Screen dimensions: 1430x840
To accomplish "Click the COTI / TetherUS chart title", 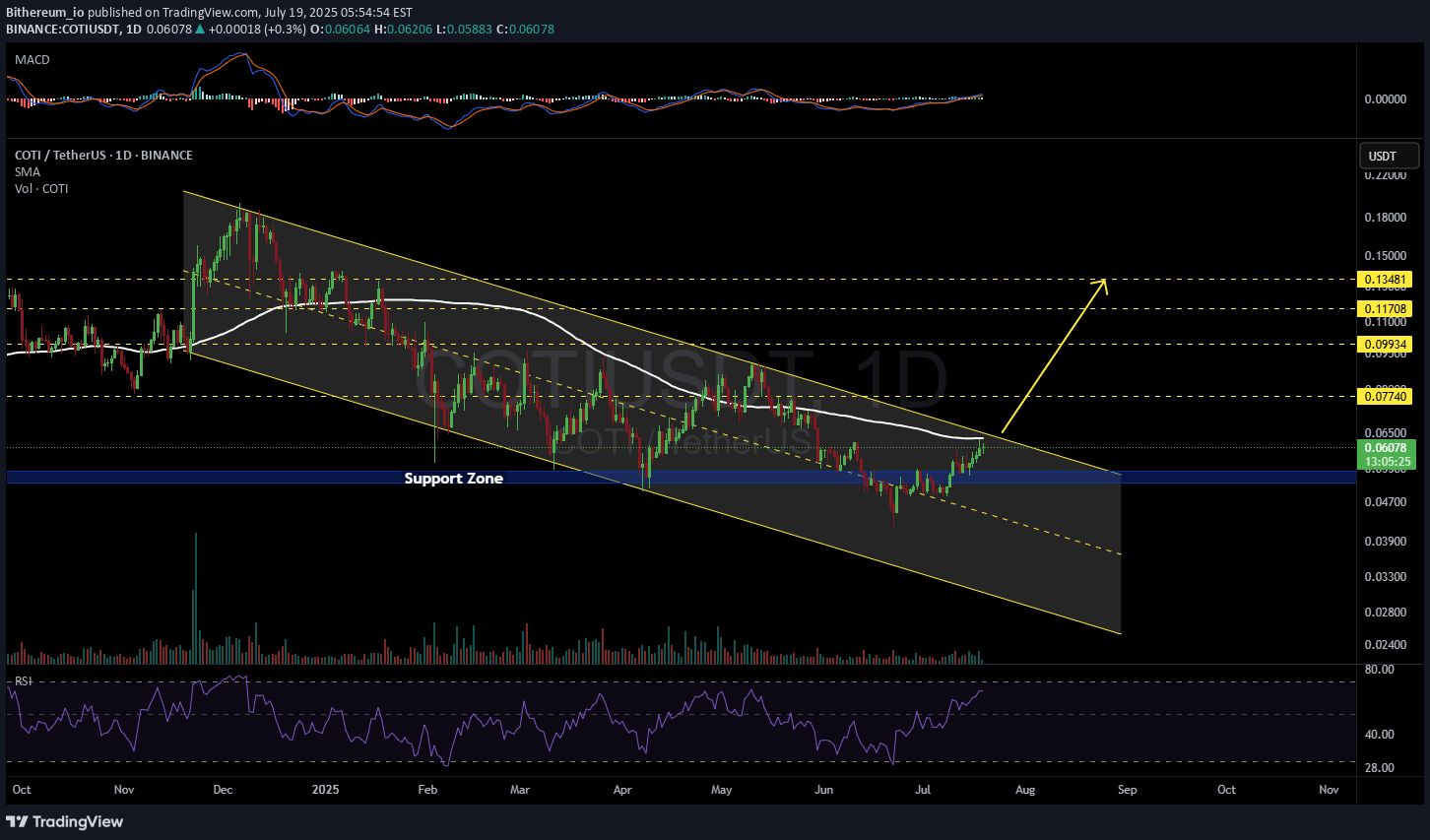I will tap(103, 156).
